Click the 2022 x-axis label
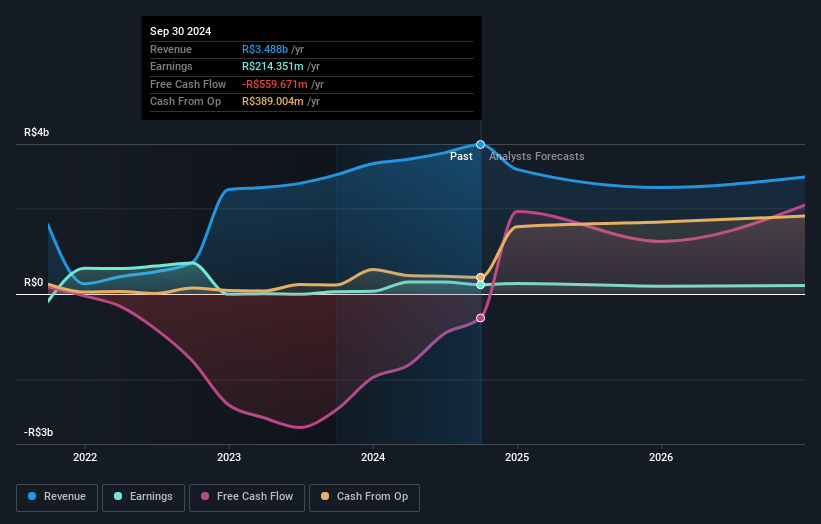The height and width of the screenshot is (524, 821). point(85,457)
